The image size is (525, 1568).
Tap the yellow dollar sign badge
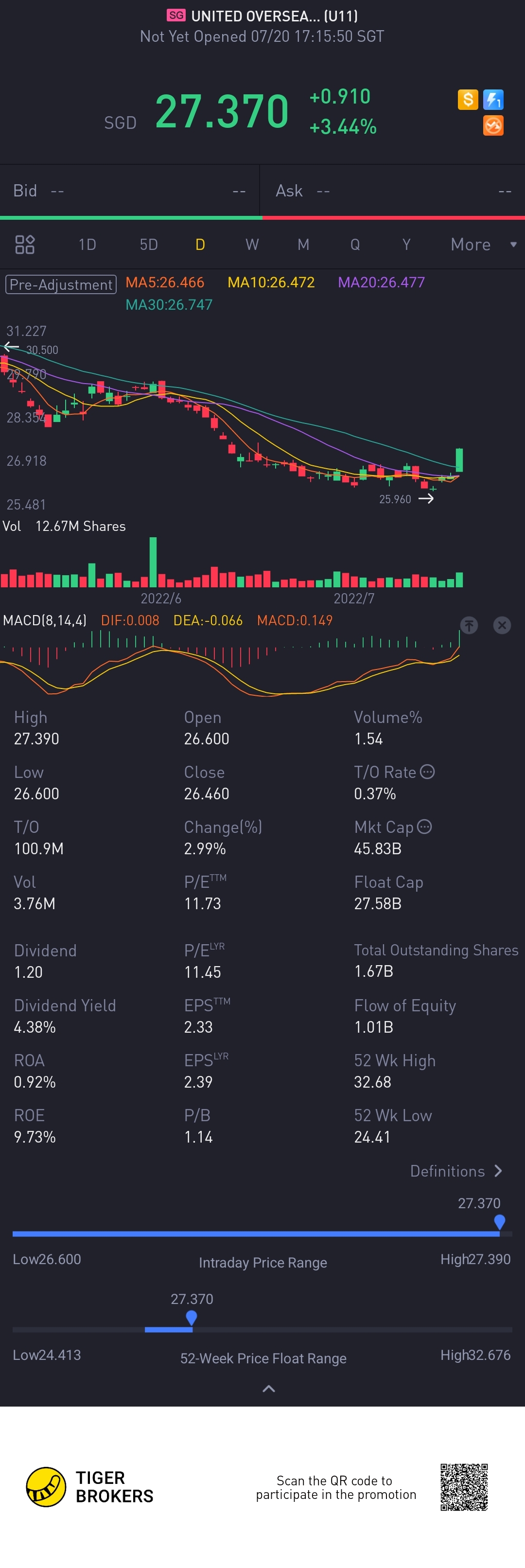coord(467,99)
